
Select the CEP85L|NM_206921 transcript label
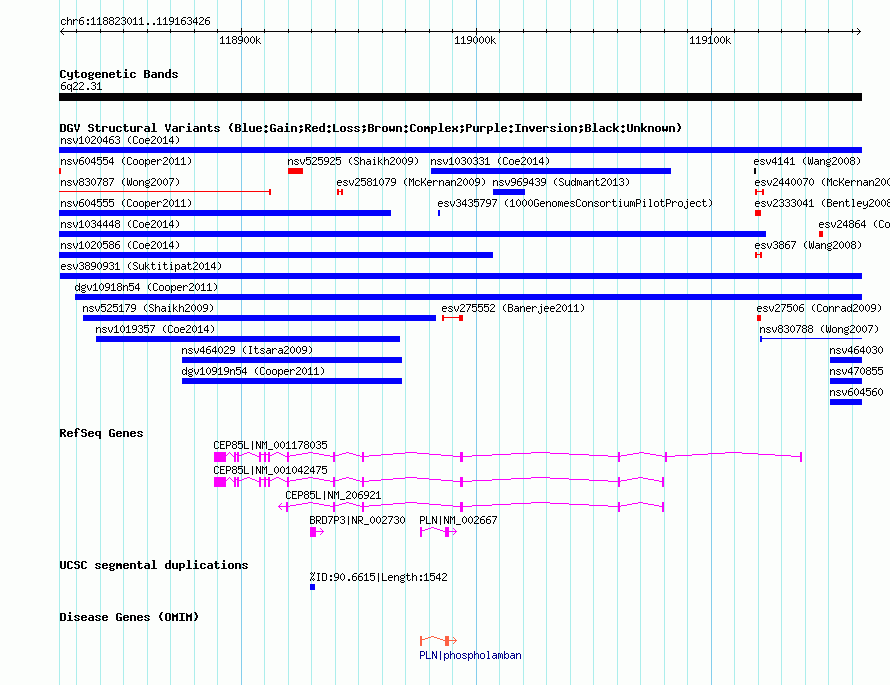[333, 495]
